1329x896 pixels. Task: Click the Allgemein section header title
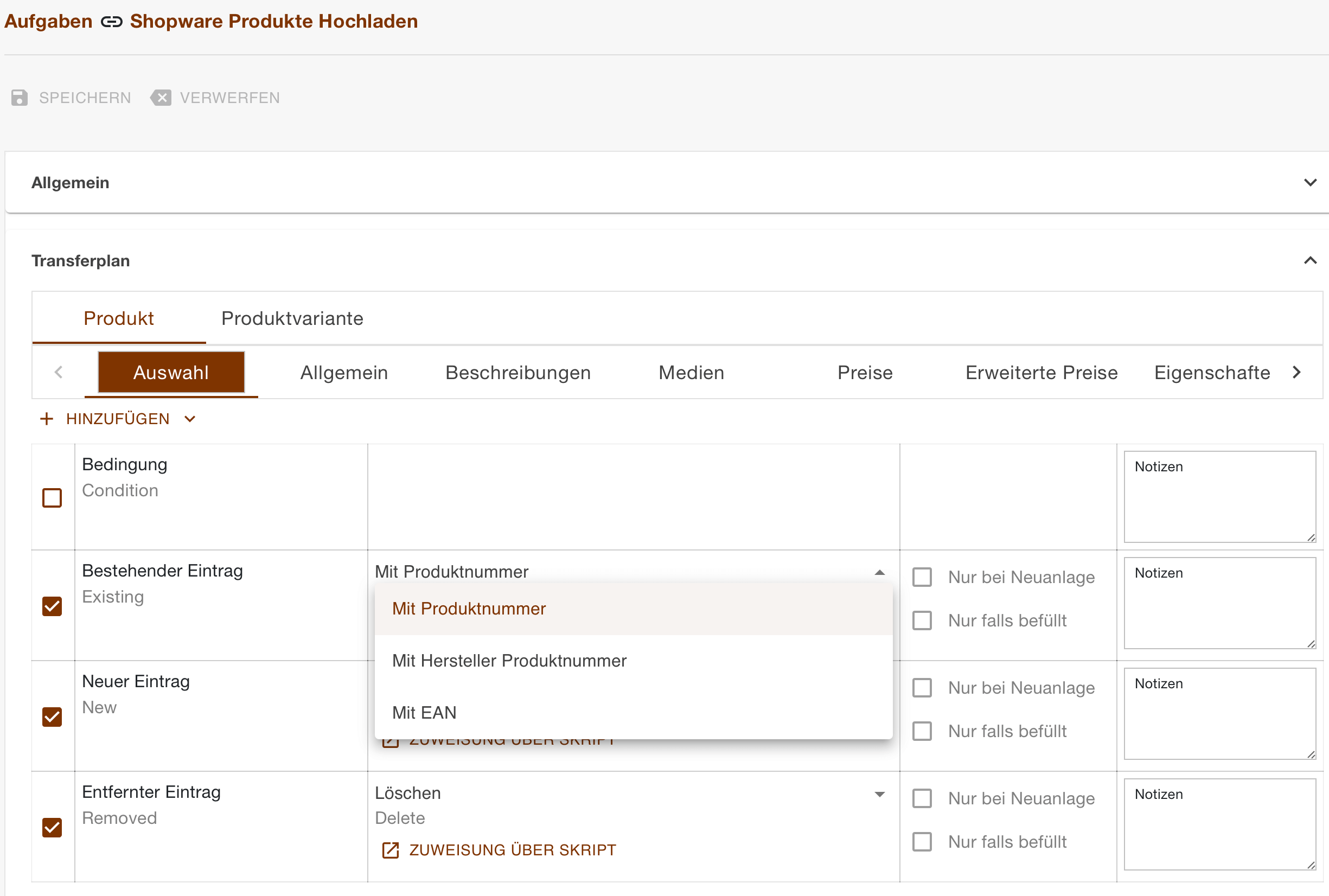click(71, 183)
